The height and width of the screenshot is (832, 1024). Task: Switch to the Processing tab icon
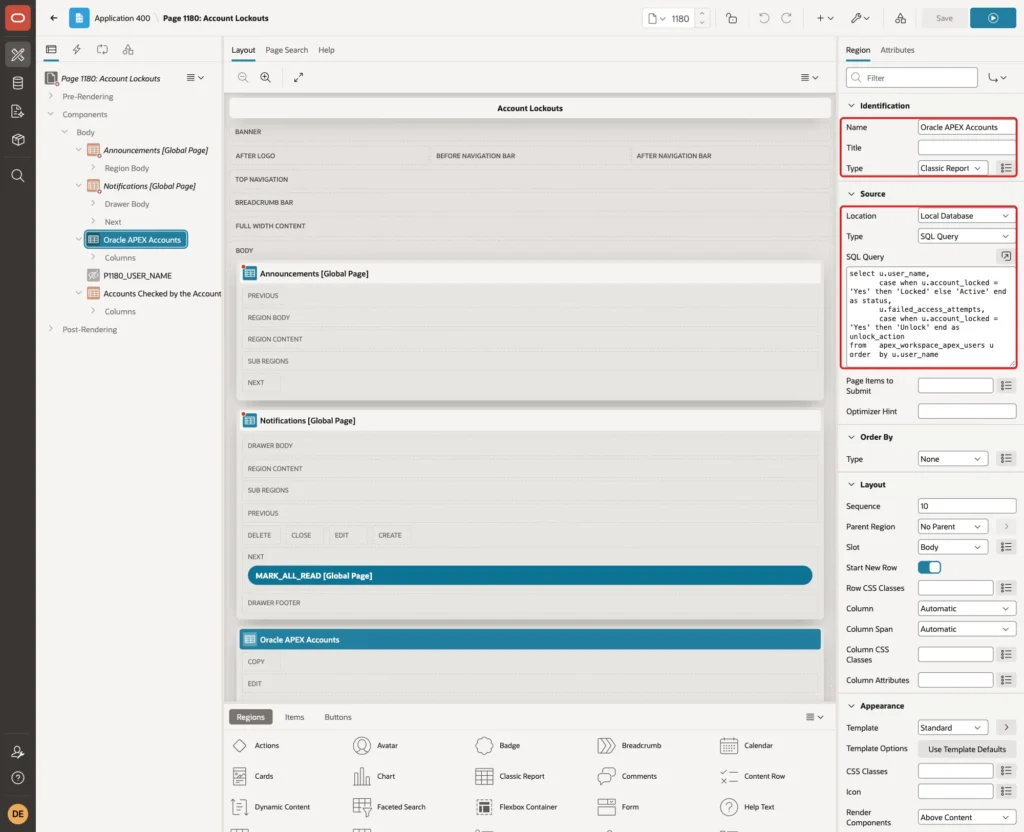tap(103, 50)
